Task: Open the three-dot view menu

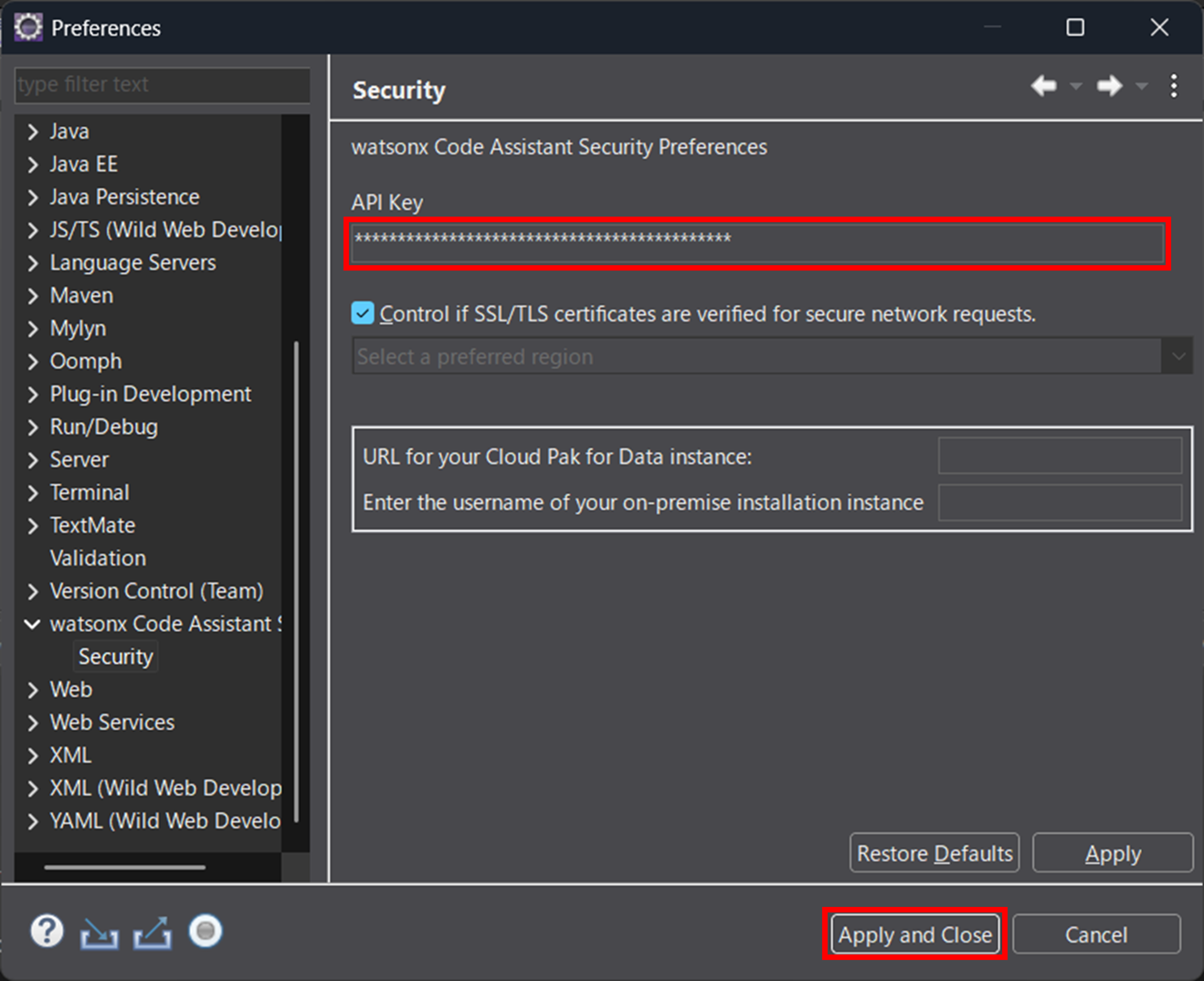Action: coord(1174,86)
